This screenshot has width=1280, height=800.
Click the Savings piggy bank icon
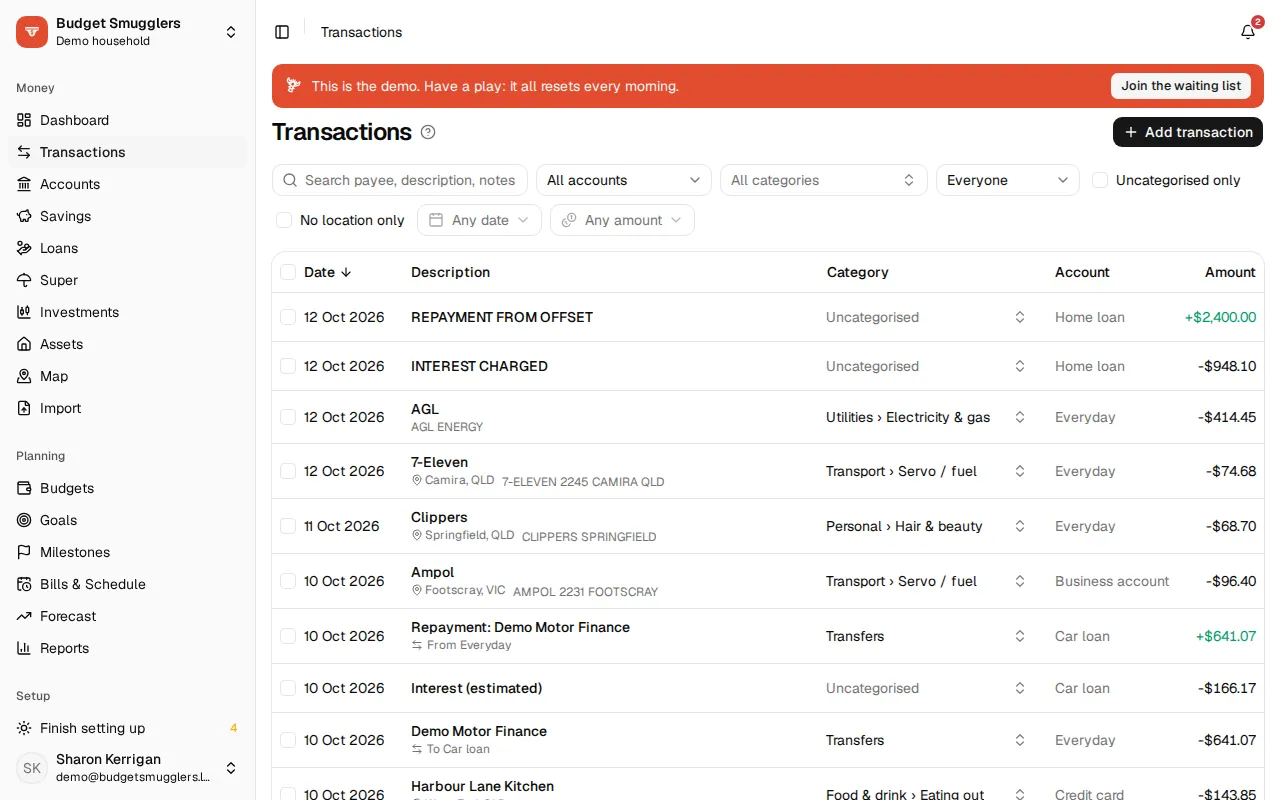click(x=24, y=216)
